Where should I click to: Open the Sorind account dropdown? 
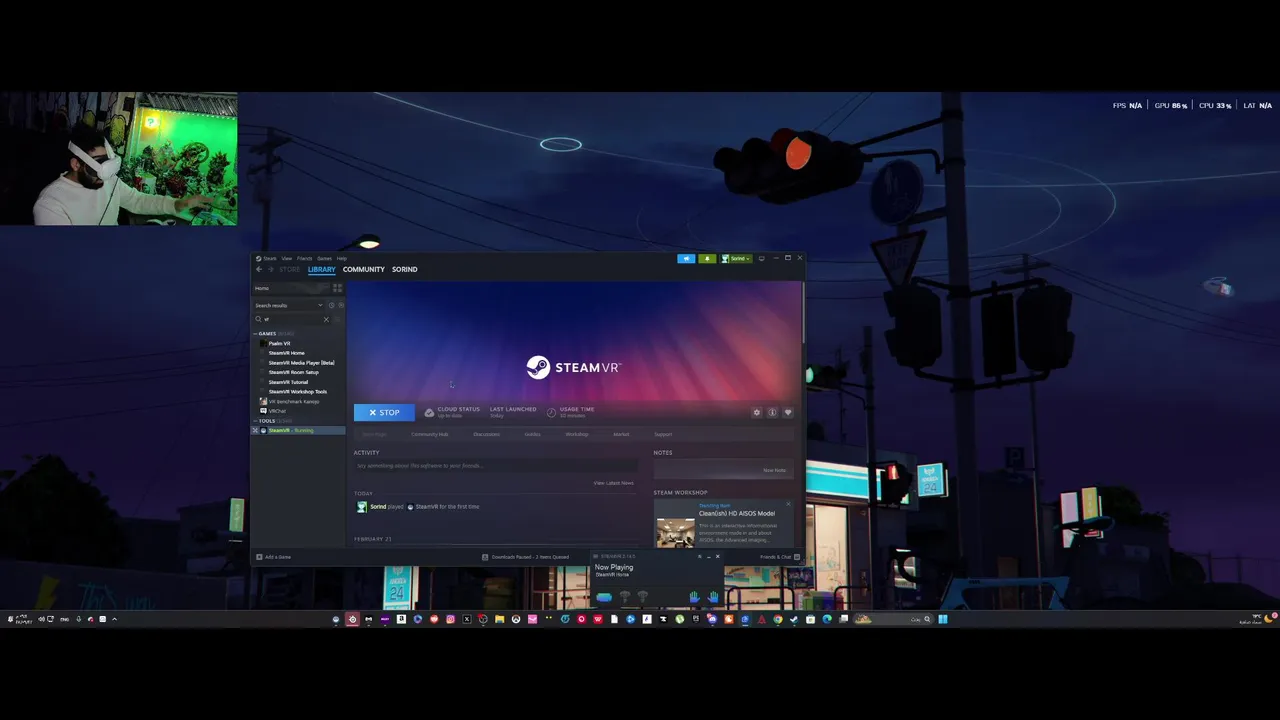(737, 258)
